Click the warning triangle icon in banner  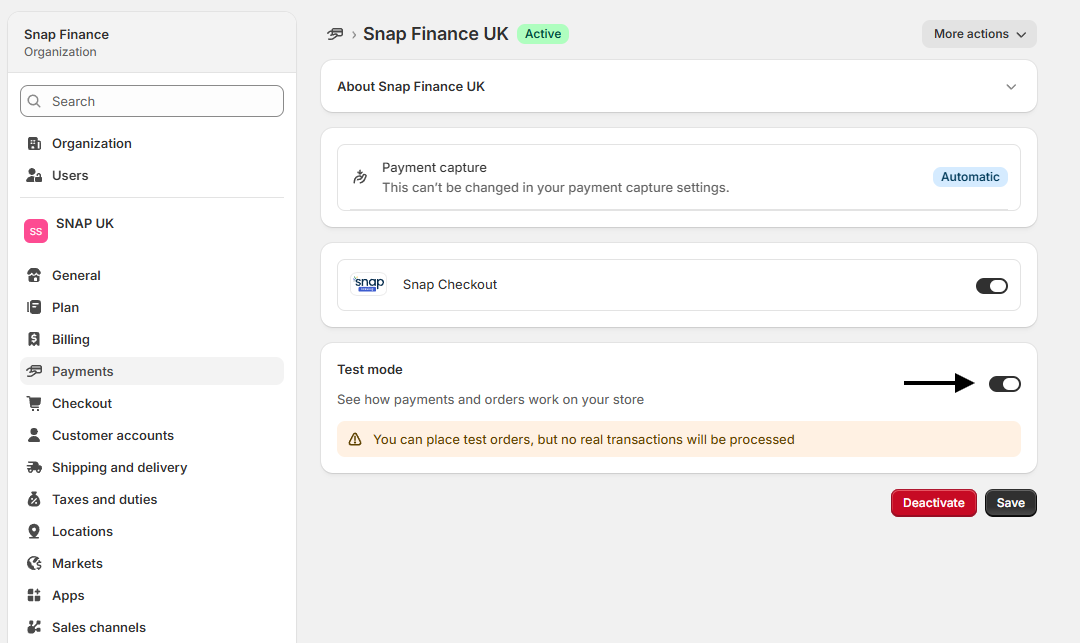pos(355,439)
